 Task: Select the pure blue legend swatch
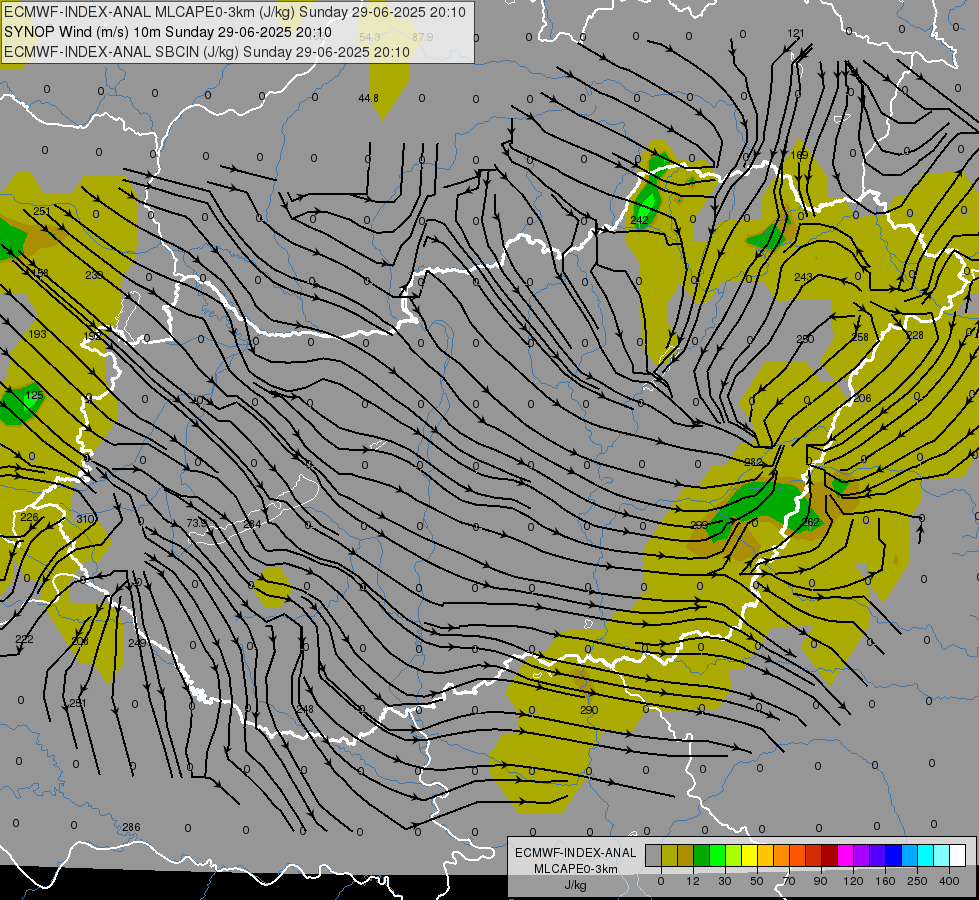[893, 855]
